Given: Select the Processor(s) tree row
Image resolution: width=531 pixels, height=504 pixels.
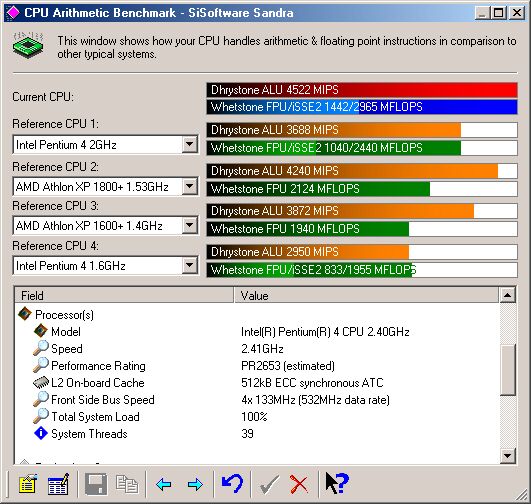Looking at the screenshot, I should pyautogui.click(x=64, y=315).
